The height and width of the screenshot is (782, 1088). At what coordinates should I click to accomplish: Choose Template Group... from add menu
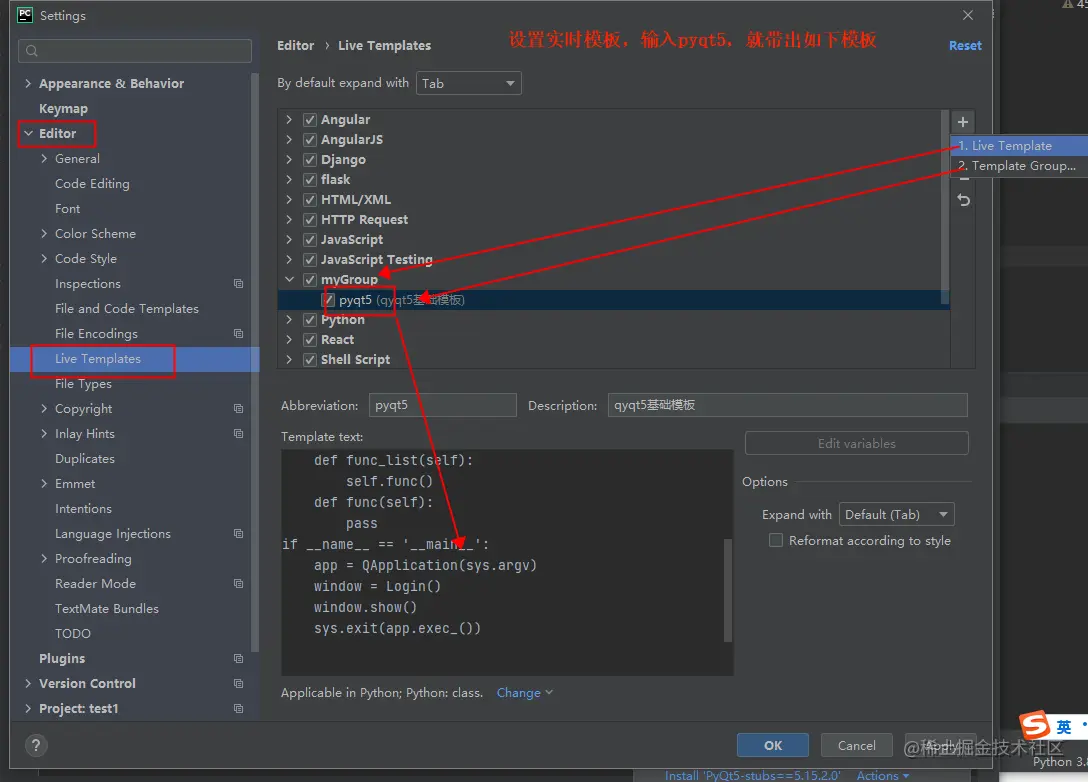pyautogui.click(x=1019, y=166)
